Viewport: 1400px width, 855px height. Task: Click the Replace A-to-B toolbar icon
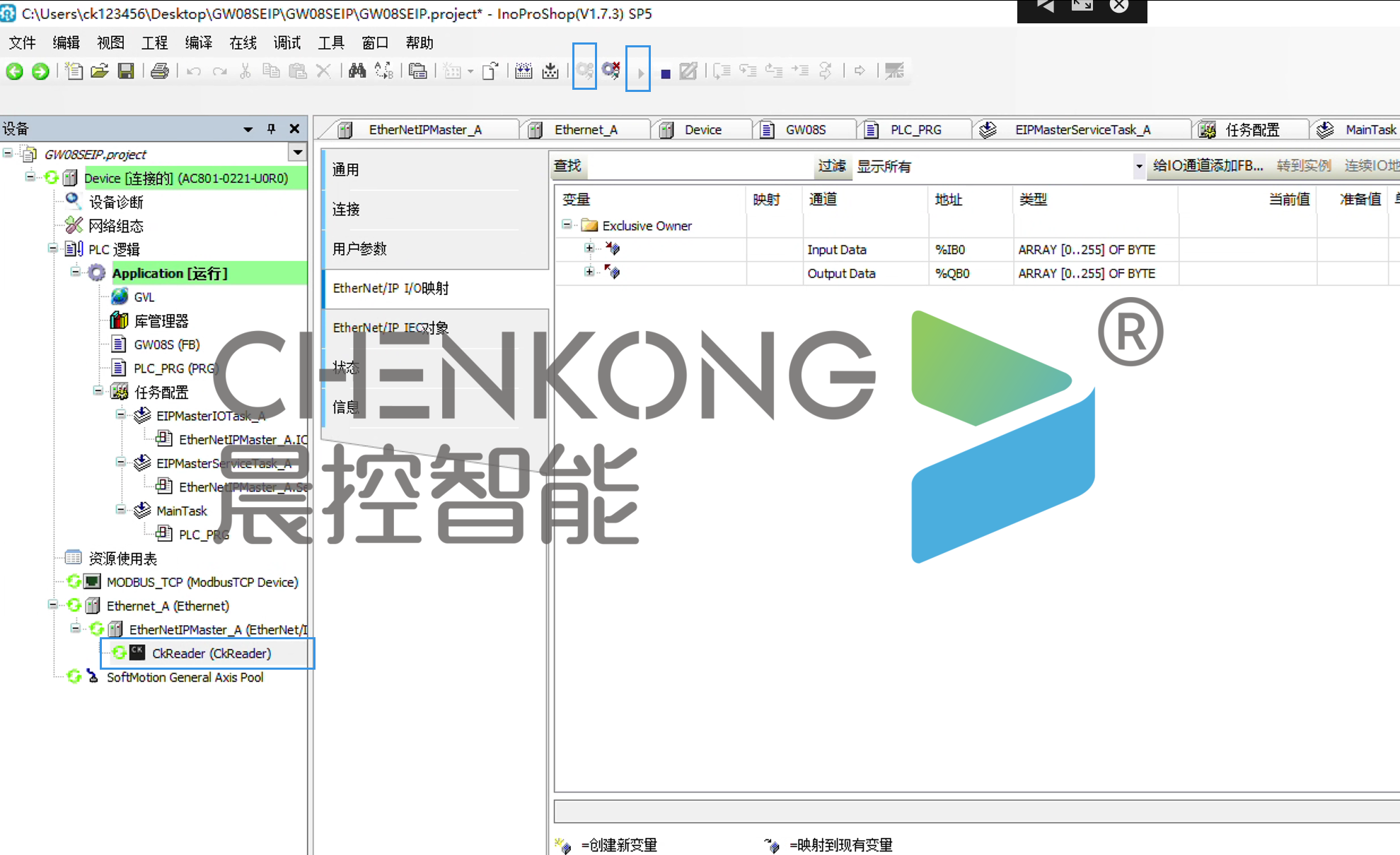pyautogui.click(x=384, y=71)
